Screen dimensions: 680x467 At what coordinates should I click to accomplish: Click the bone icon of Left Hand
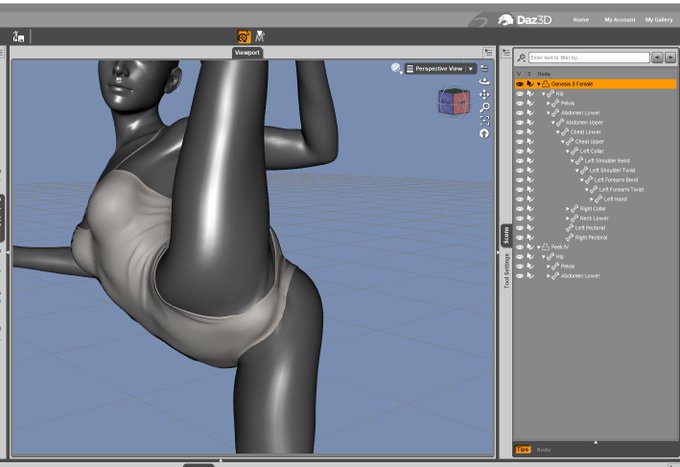pos(598,199)
